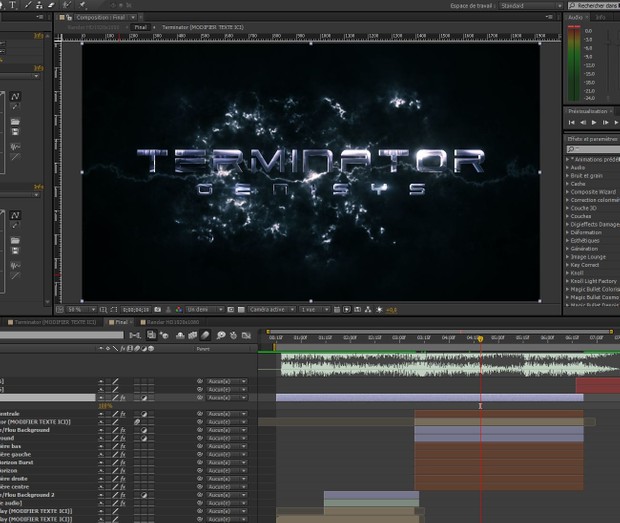Select the Composition : Final viewer tab
Image resolution: width=620 pixels, height=523 pixels.
point(100,17)
